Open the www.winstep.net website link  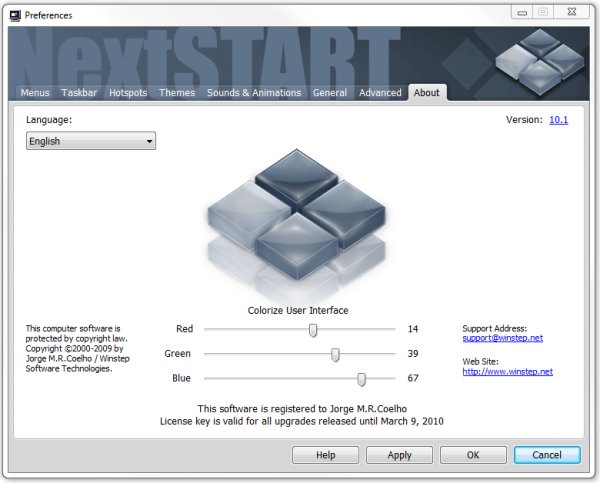coord(507,372)
